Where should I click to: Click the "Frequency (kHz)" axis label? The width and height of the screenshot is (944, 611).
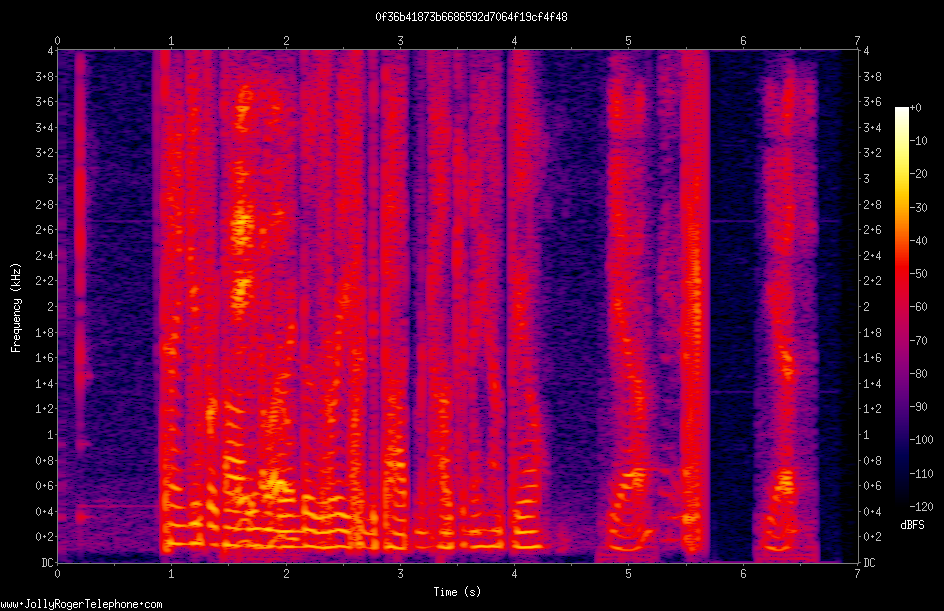coord(16,308)
